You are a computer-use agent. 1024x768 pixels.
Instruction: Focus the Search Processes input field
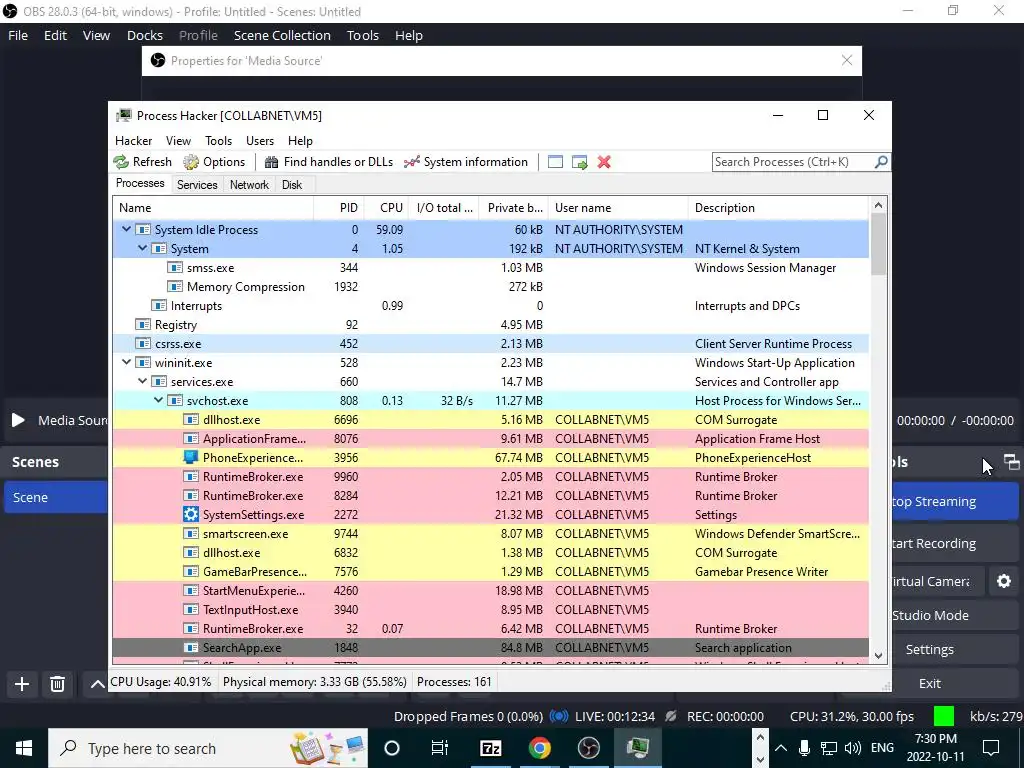[x=793, y=162]
